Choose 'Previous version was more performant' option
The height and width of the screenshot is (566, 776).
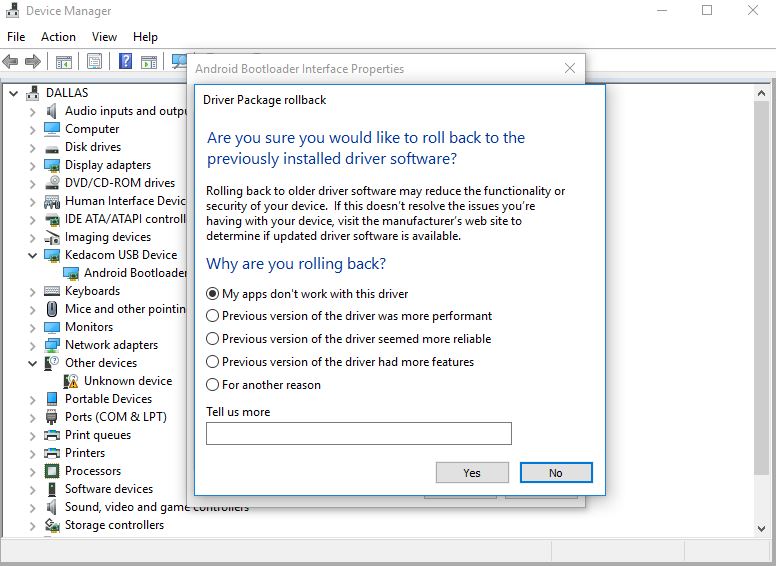(x=212, y=316)
